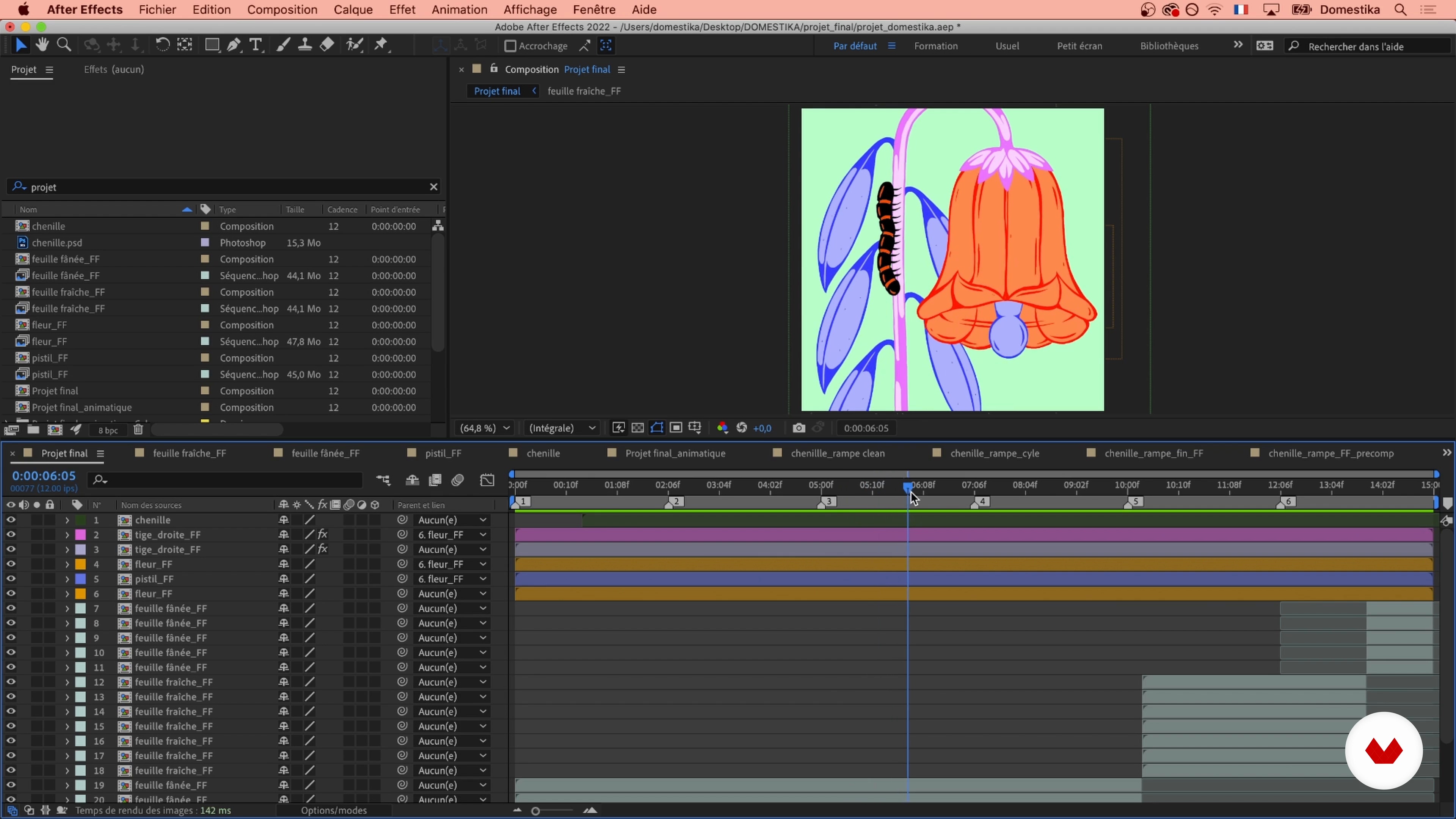Select the Puppet Pin tool
1456x819 pixels.
[x=381, y=45]
